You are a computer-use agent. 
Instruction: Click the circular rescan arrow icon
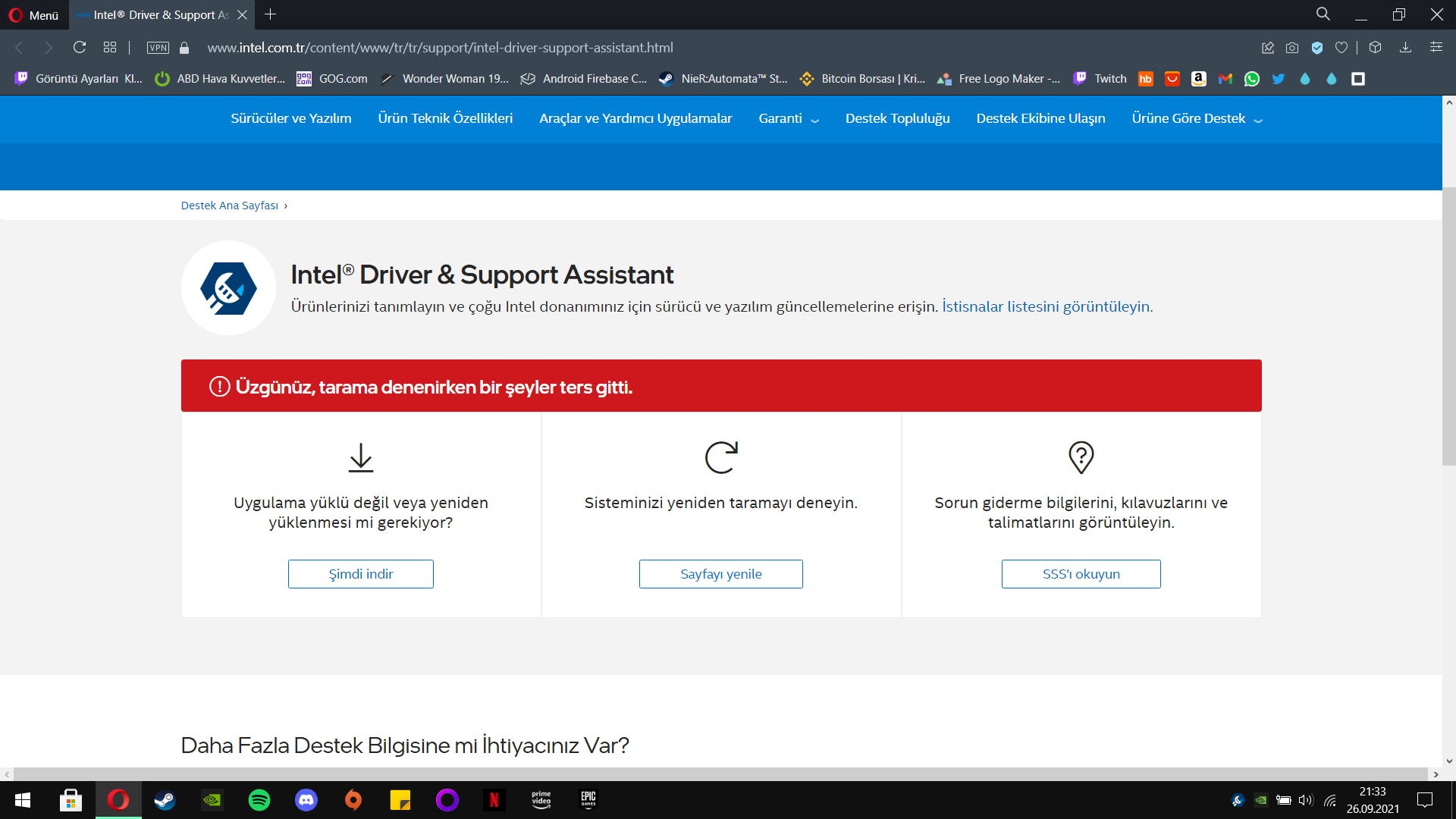pos(720,457)
